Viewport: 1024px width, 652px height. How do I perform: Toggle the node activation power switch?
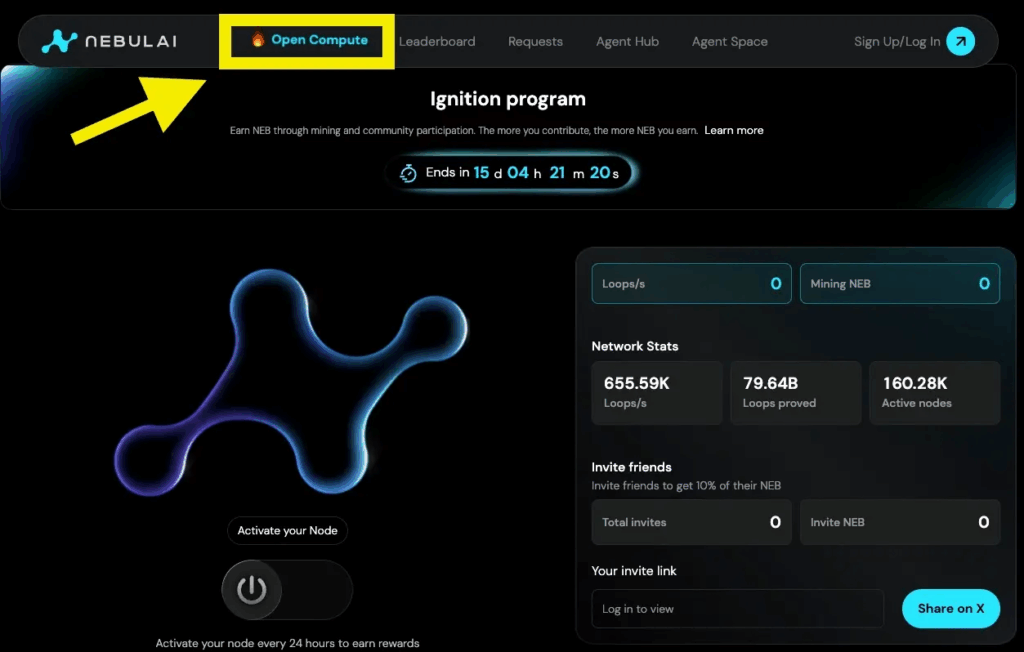click(x=287, y=590)
